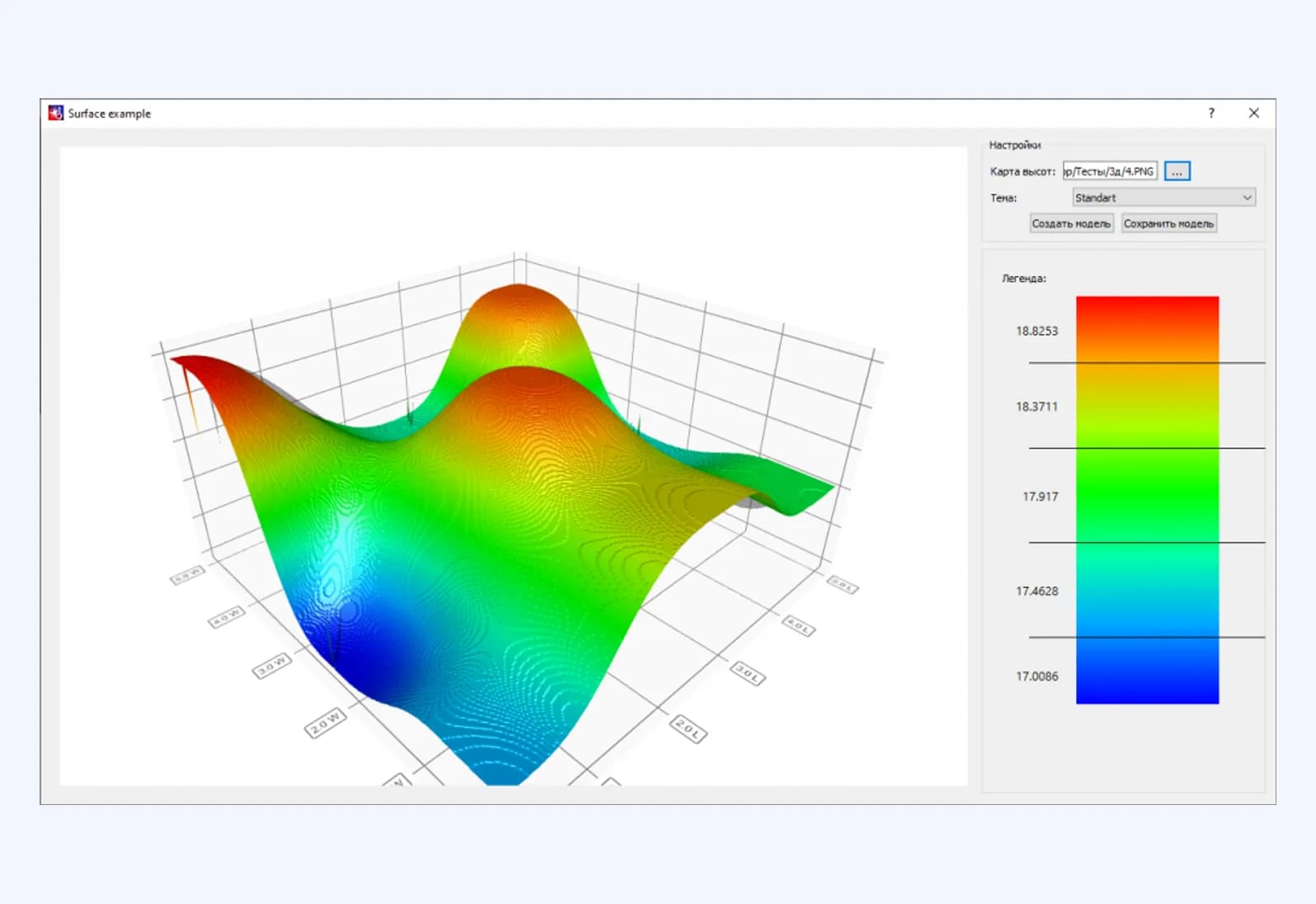Click the 'Сохранить модель' button
The image size is (1316, 904).
[x=1168, y=224]
